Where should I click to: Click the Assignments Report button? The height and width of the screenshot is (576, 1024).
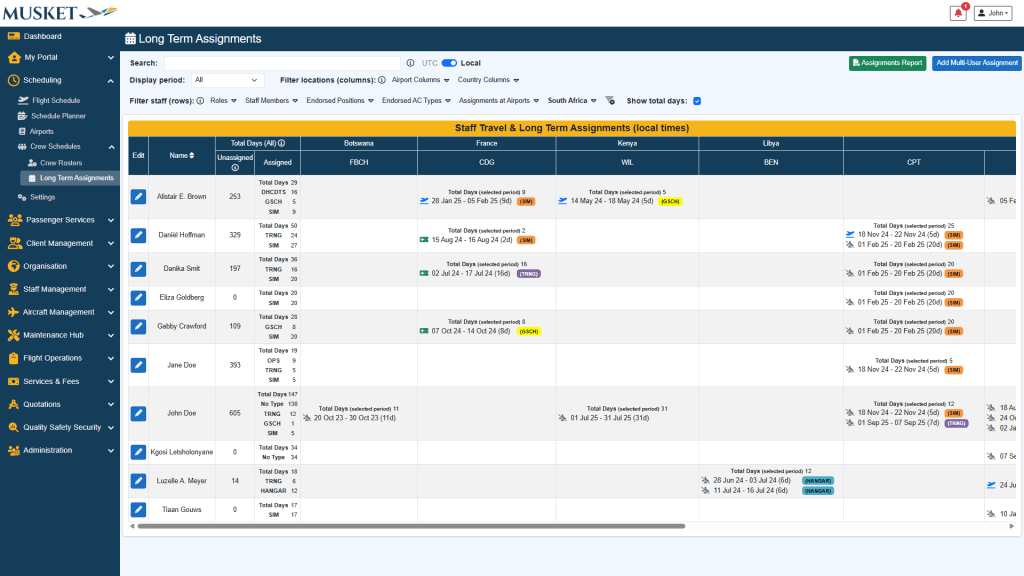[x=887, y=63]
